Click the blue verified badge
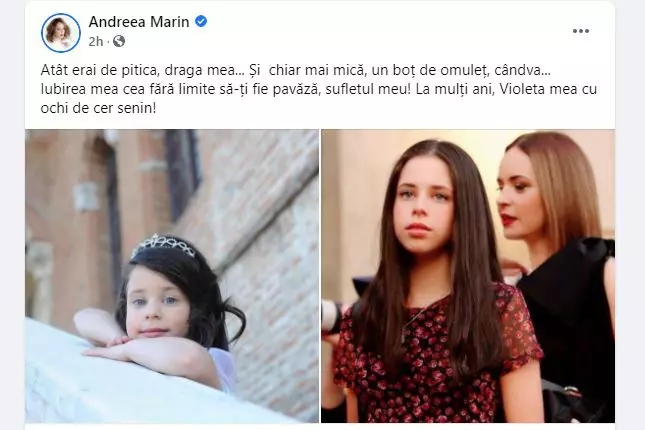Screen dimensions: 645x430 [201, 21]
